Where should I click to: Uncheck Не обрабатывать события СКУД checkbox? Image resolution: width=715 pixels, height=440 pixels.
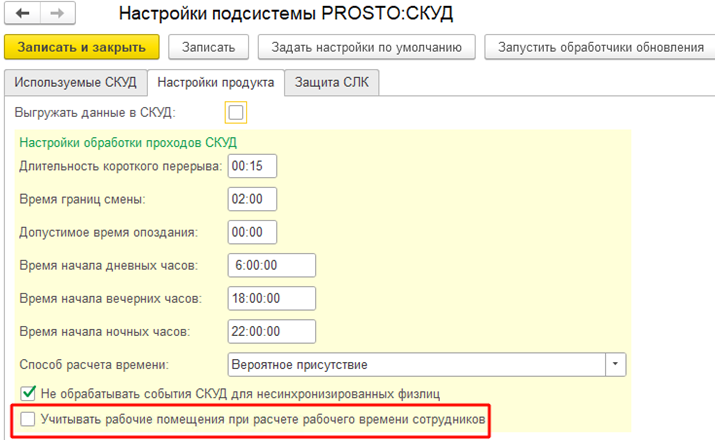(x=28, y=394)
